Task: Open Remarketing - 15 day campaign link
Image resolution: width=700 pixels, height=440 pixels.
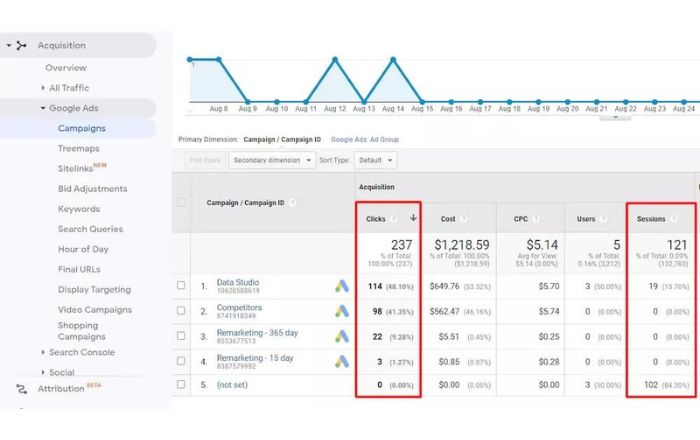Action: (255, 358)
